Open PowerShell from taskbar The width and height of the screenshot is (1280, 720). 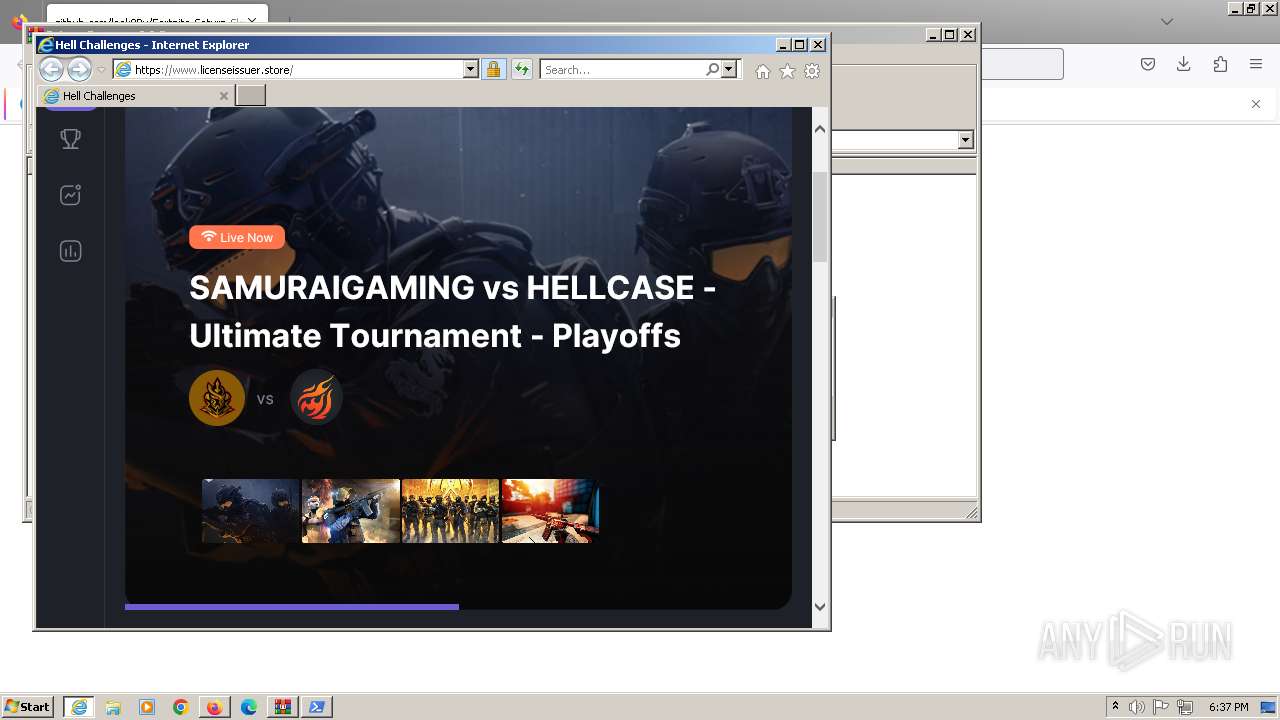(x=317, y=707)
